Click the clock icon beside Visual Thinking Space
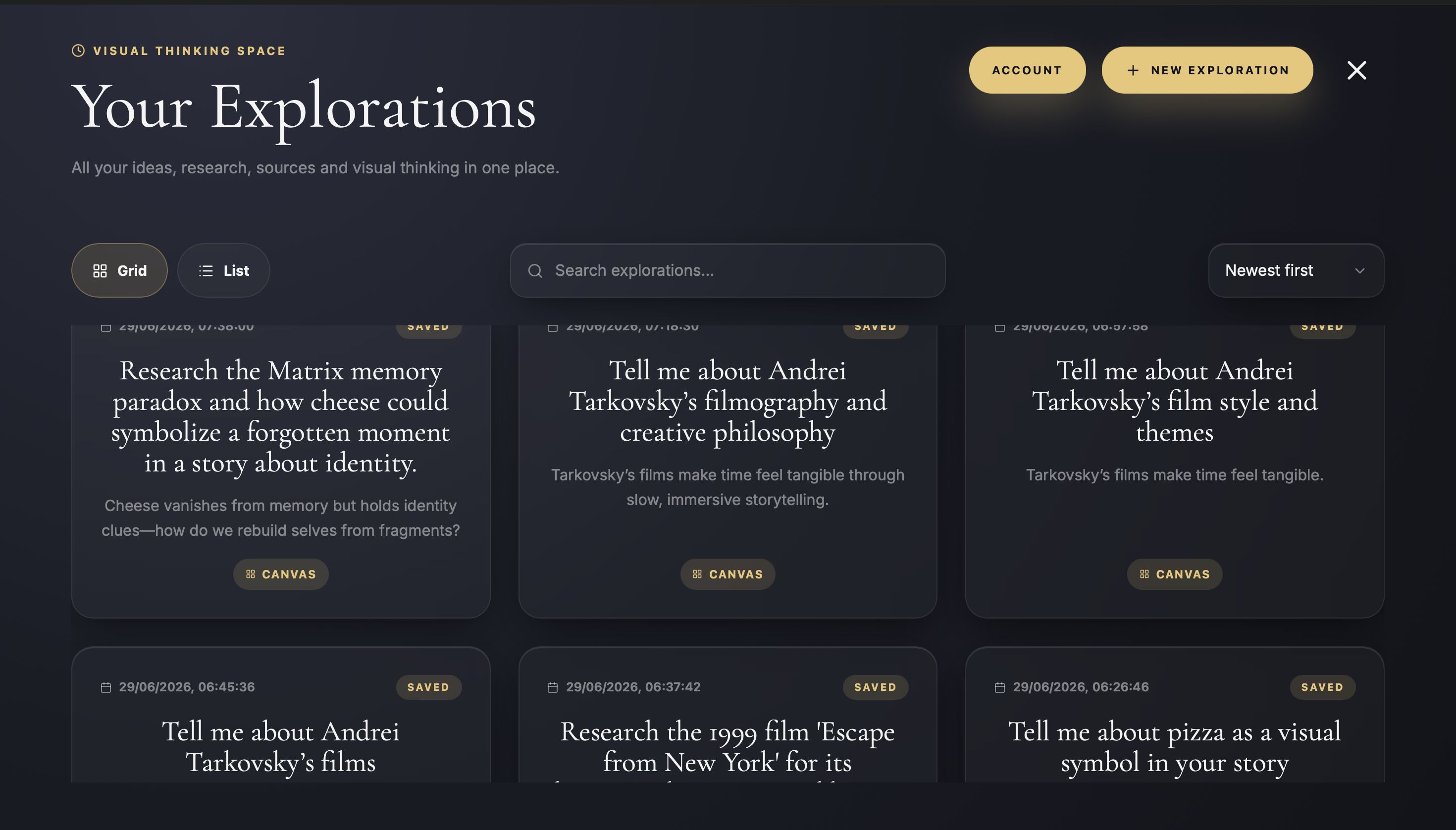The width and height of the screenshot is (1456, 830). click(78, 51)
